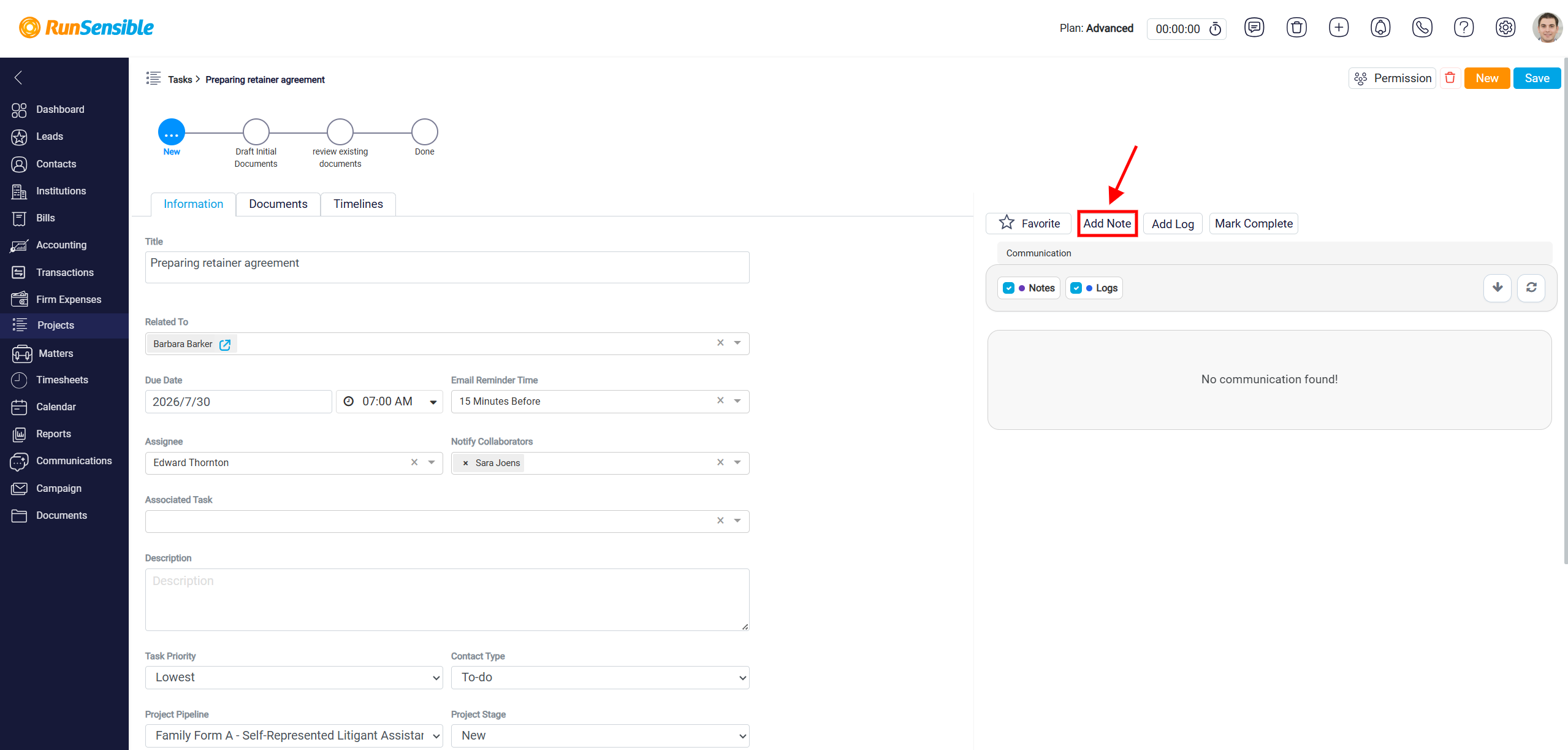Click the Add Note button
Image resolution: width=1568 pixels, height=750 pixels.
tap(1107, 224)
